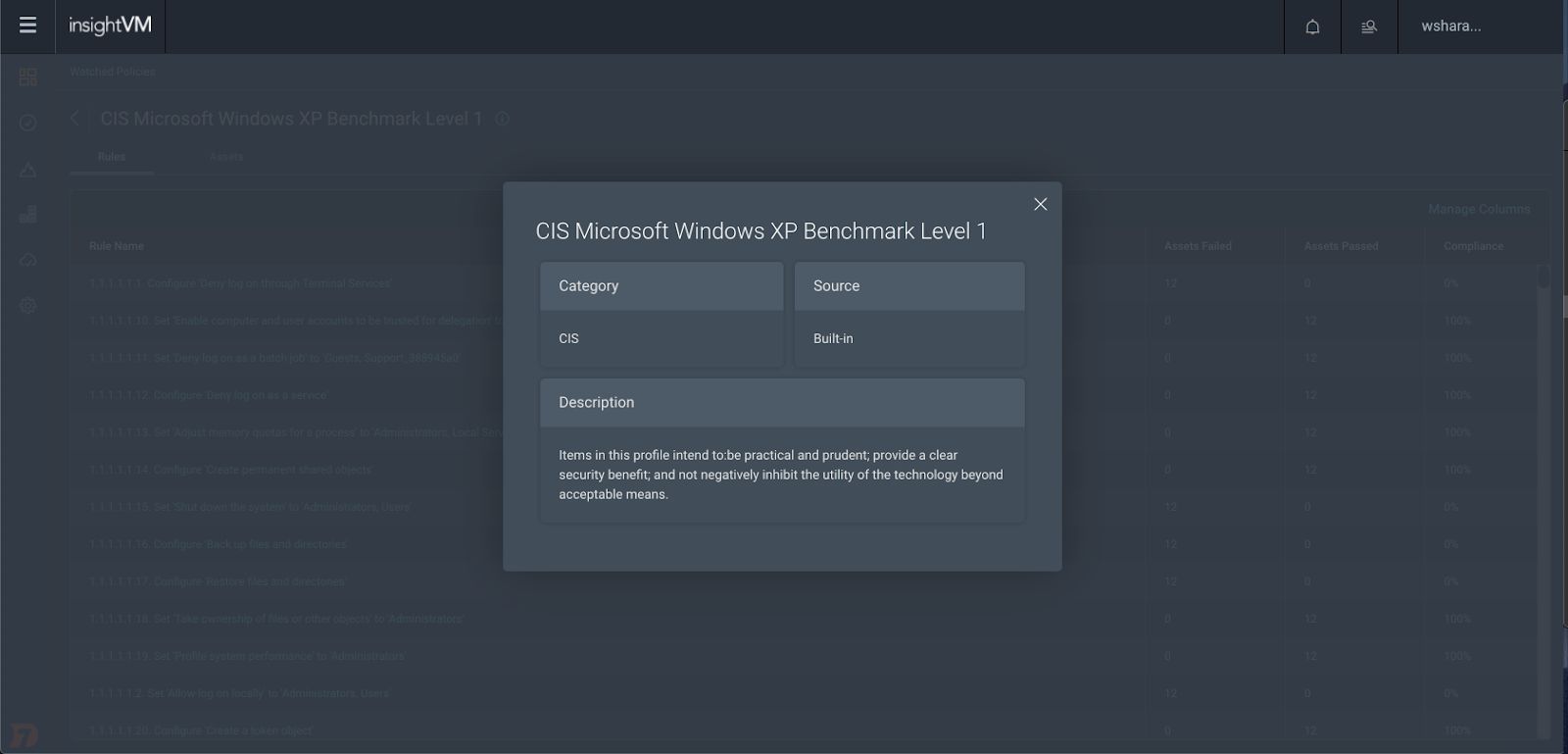Click the insightVM logo

(x=110, y=26)
